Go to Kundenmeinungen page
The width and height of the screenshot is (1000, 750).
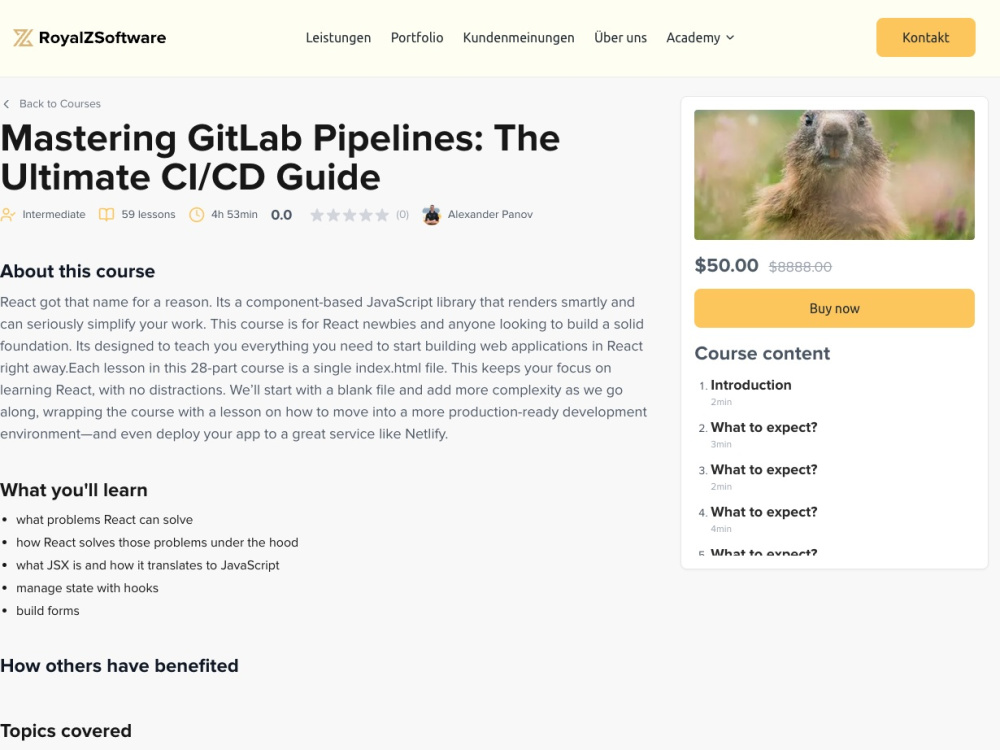pos(518,38)
